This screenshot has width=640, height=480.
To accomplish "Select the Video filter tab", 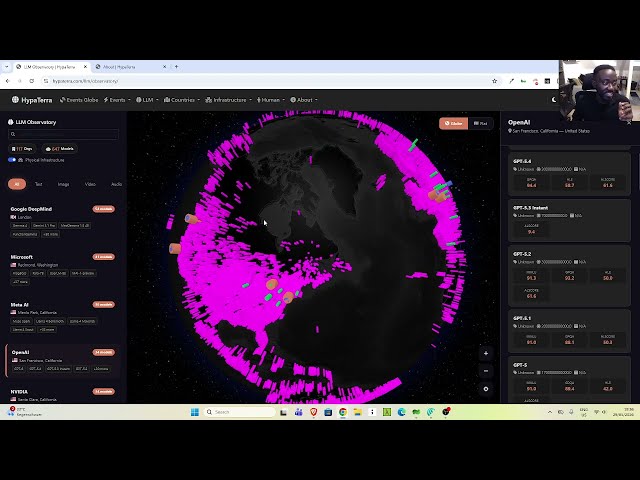I will click(x=90, y=184).
